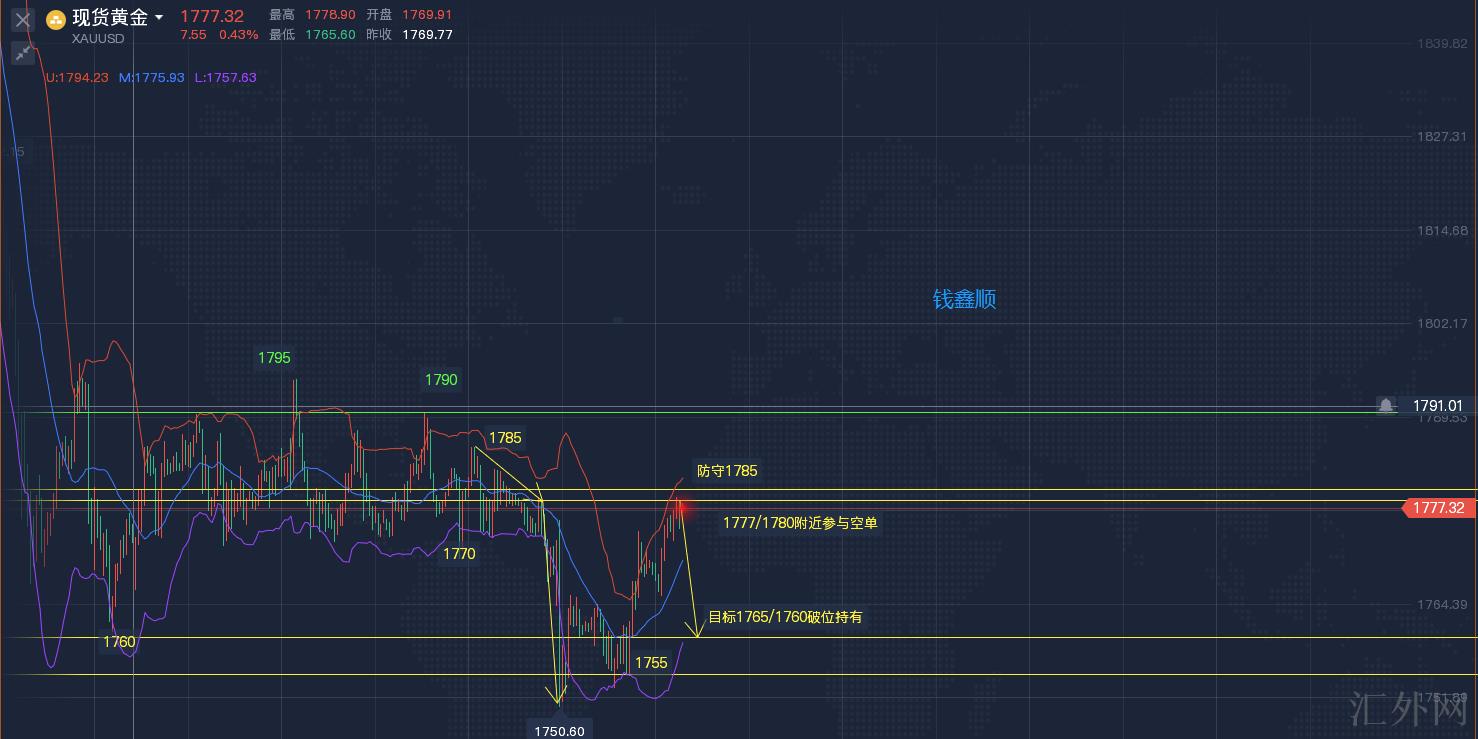
Task: Click the 1760 low annotation label
Action: pos(119,642)
